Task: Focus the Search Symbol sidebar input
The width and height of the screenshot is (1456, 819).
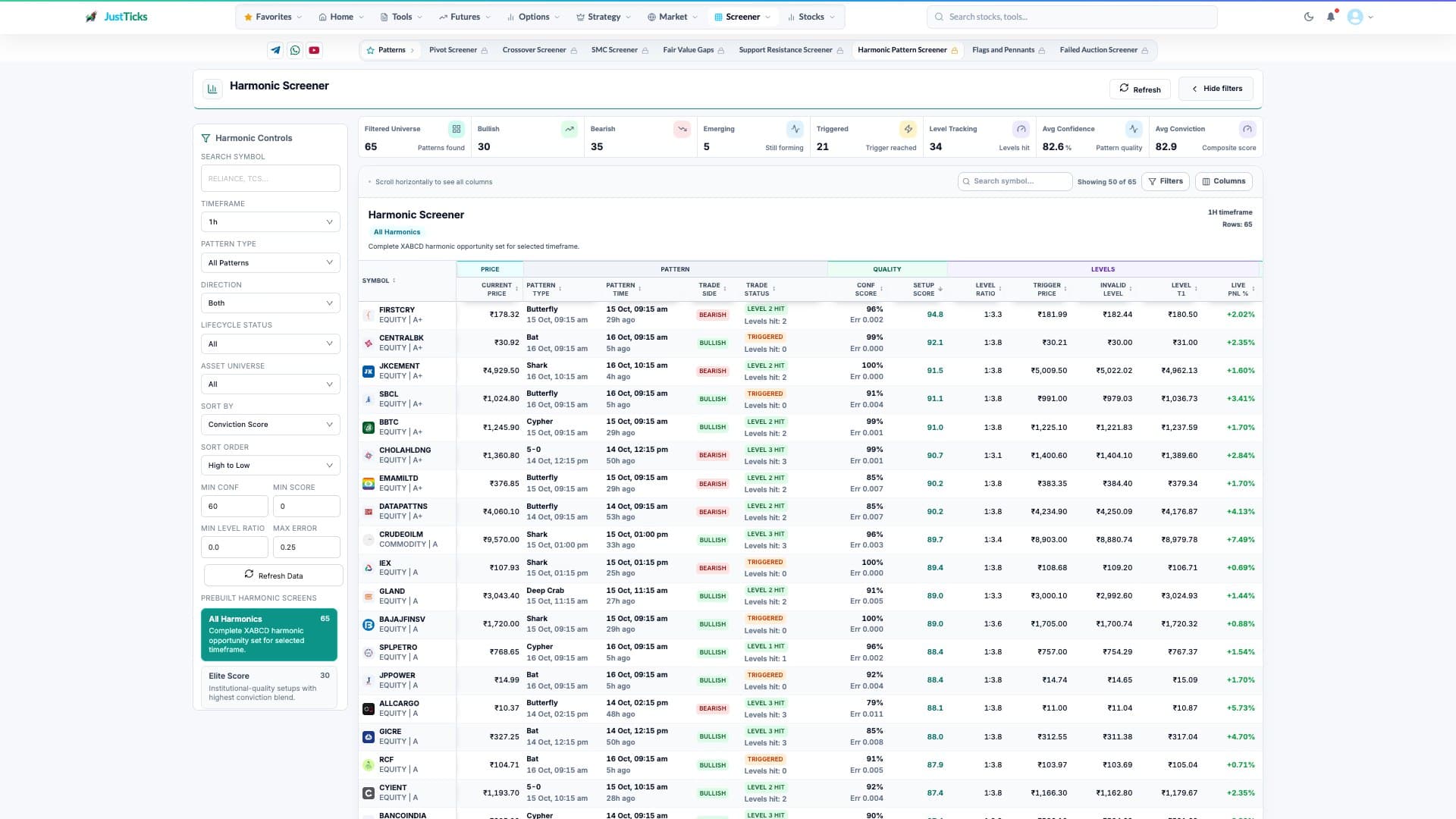Action: 270,178
